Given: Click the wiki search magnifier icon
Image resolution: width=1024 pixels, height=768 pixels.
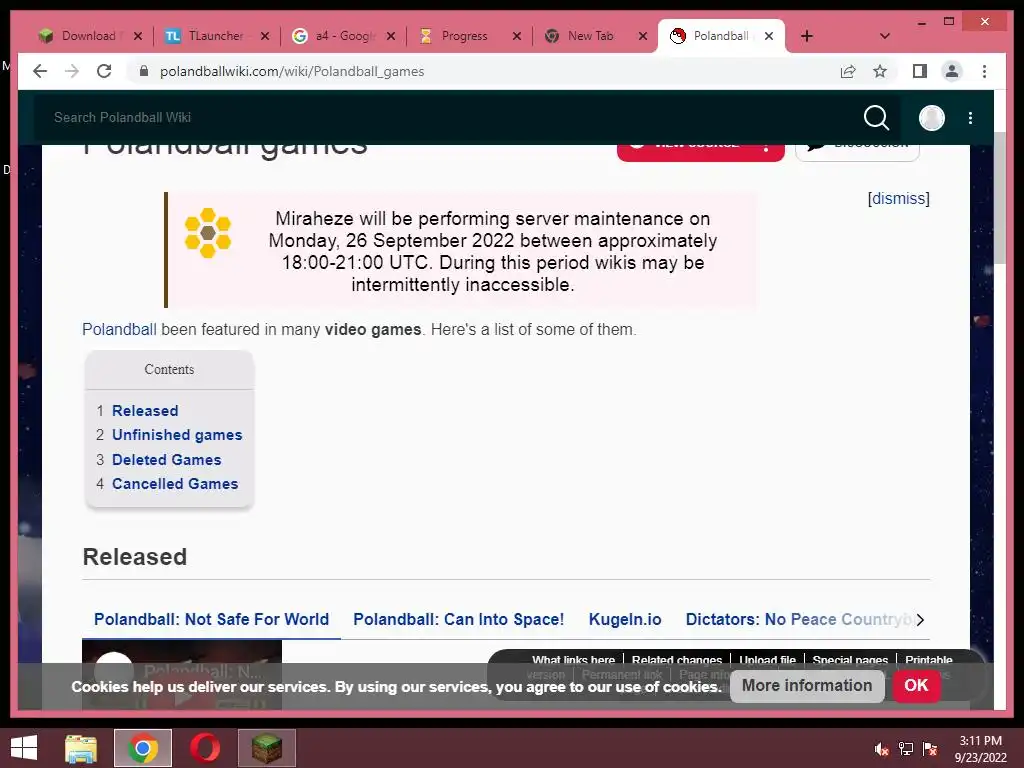Looking at the screenshot, I should click(876, 118).
